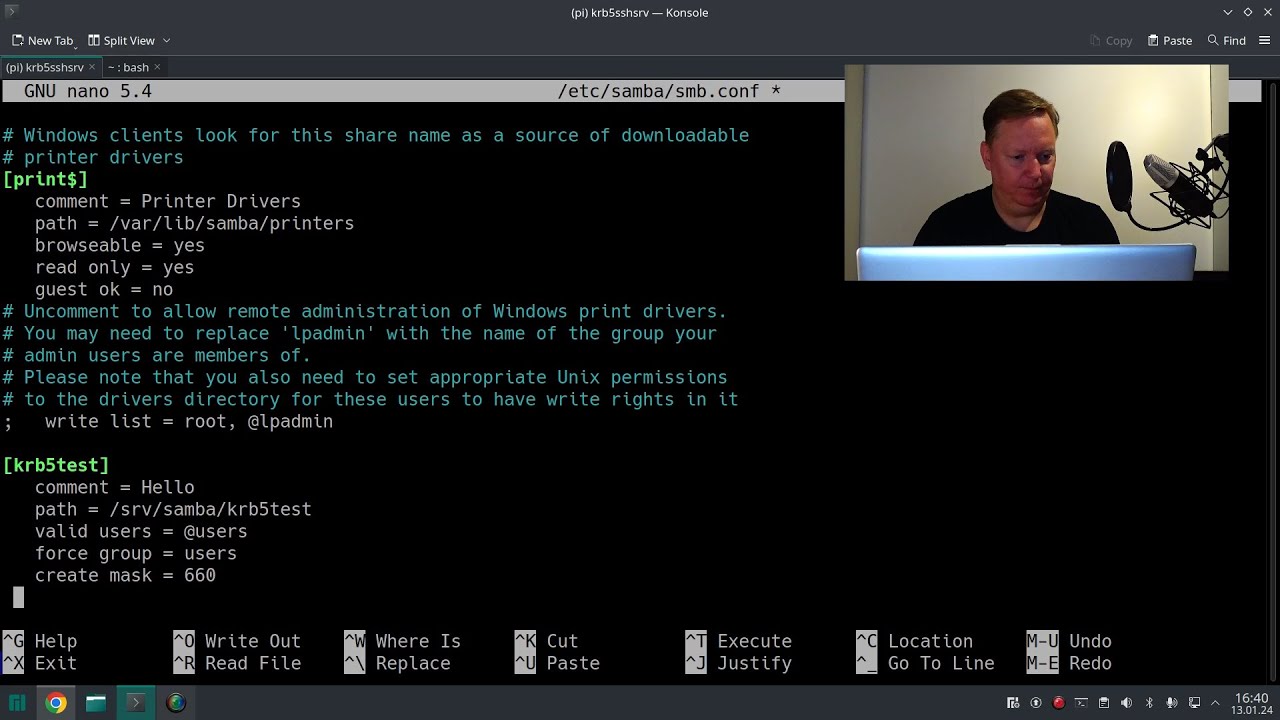The image size is (1280, 720).
Task: Open Google Chrome from the taskbar
Action: 56,703
